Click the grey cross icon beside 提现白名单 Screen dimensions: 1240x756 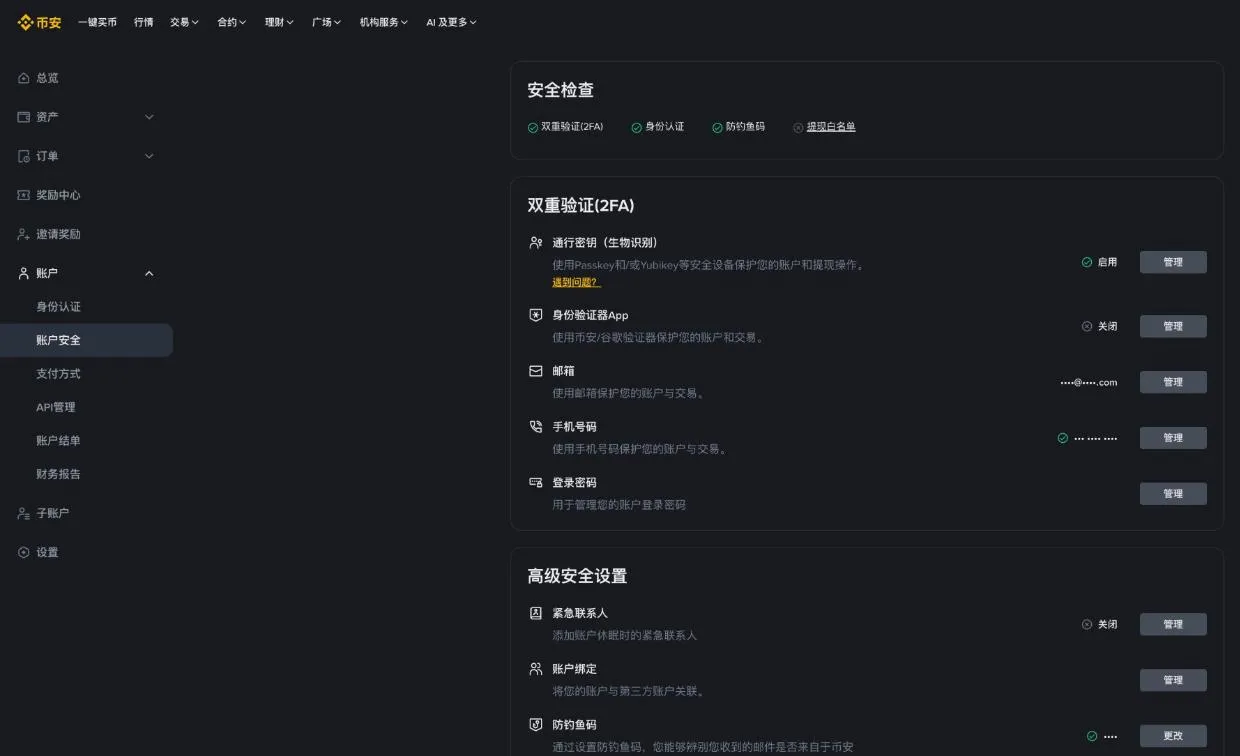pyautogui.click(x=798, y=128)
